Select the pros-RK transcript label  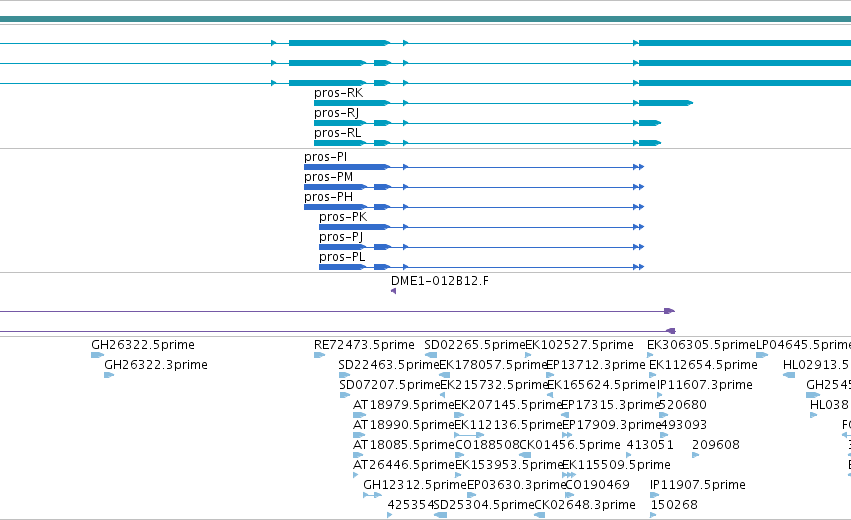coord(339,93)
